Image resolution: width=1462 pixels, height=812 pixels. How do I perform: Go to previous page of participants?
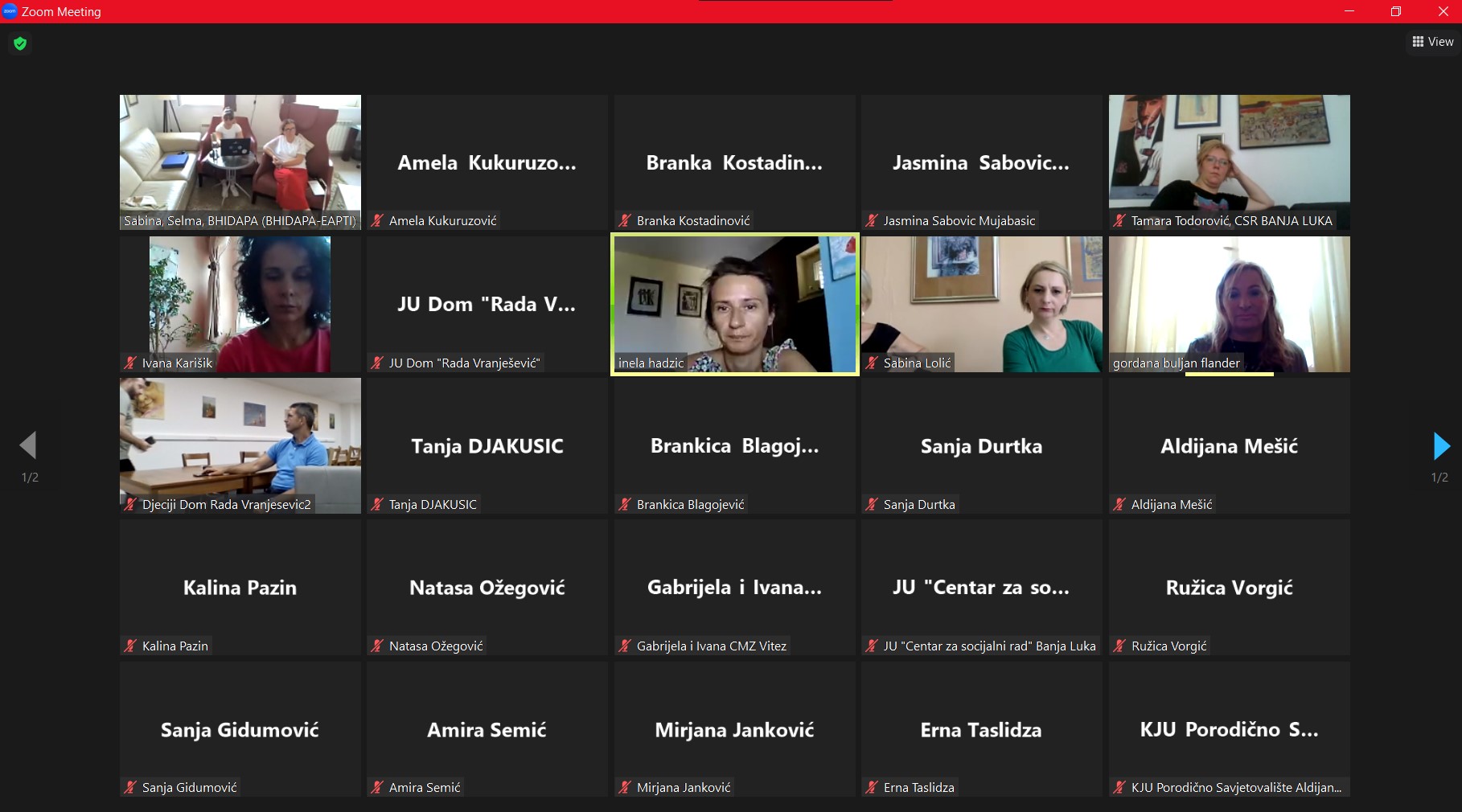28,445
